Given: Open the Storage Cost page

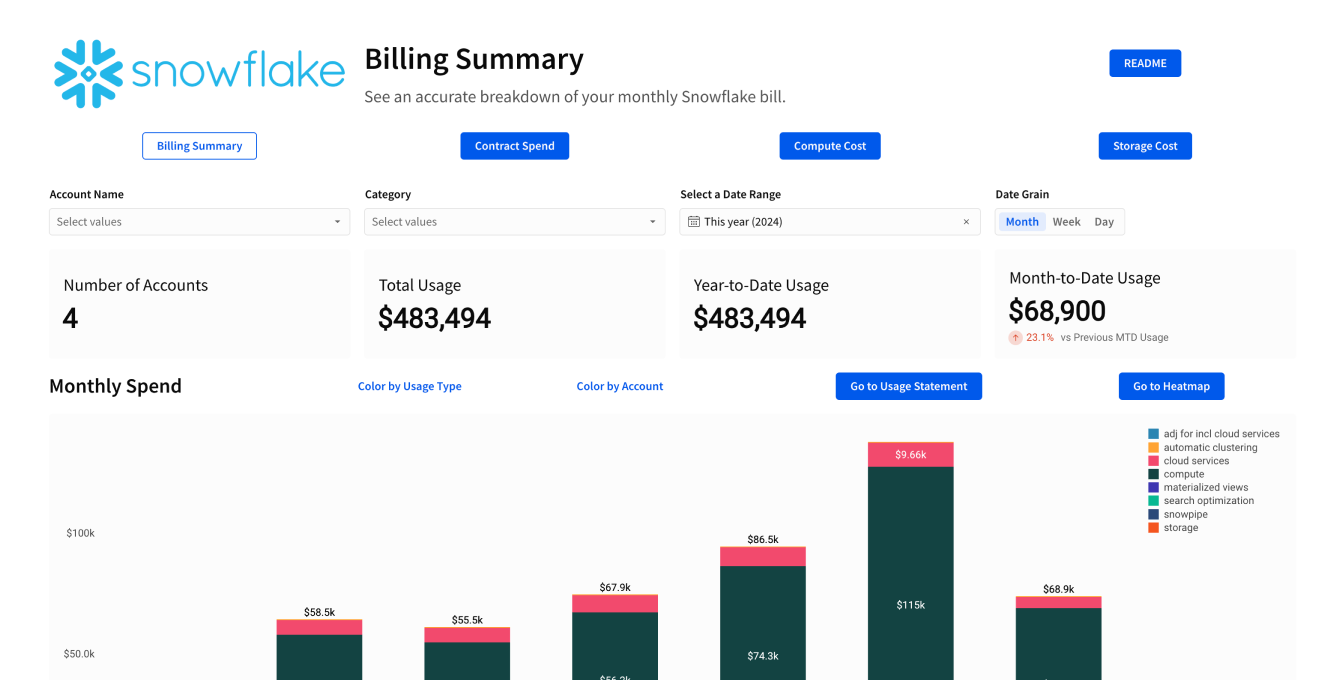Looking at the screenshot, I should [x=1145, y=146].
